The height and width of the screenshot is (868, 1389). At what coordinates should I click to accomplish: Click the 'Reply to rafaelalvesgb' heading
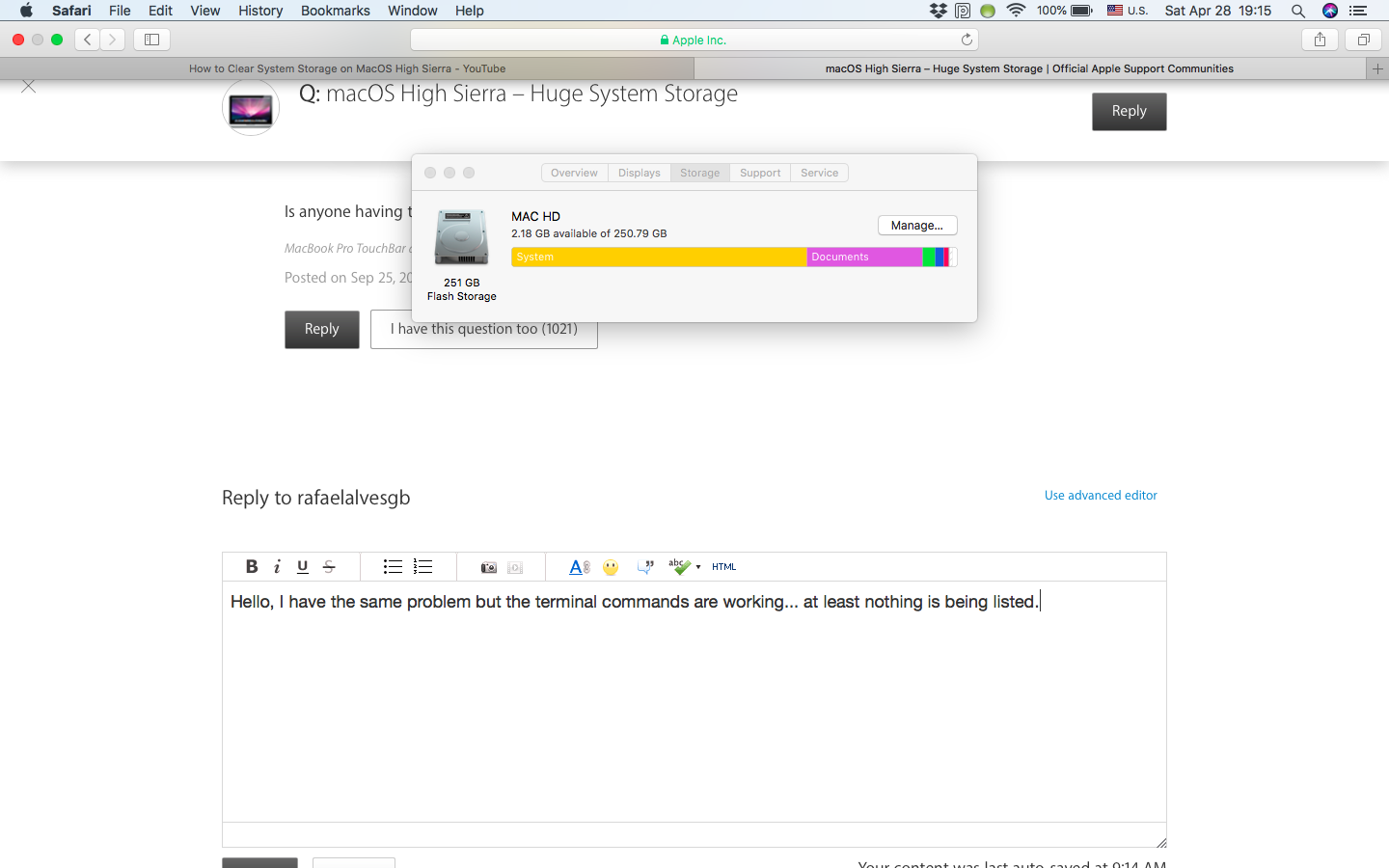[316, 498]
